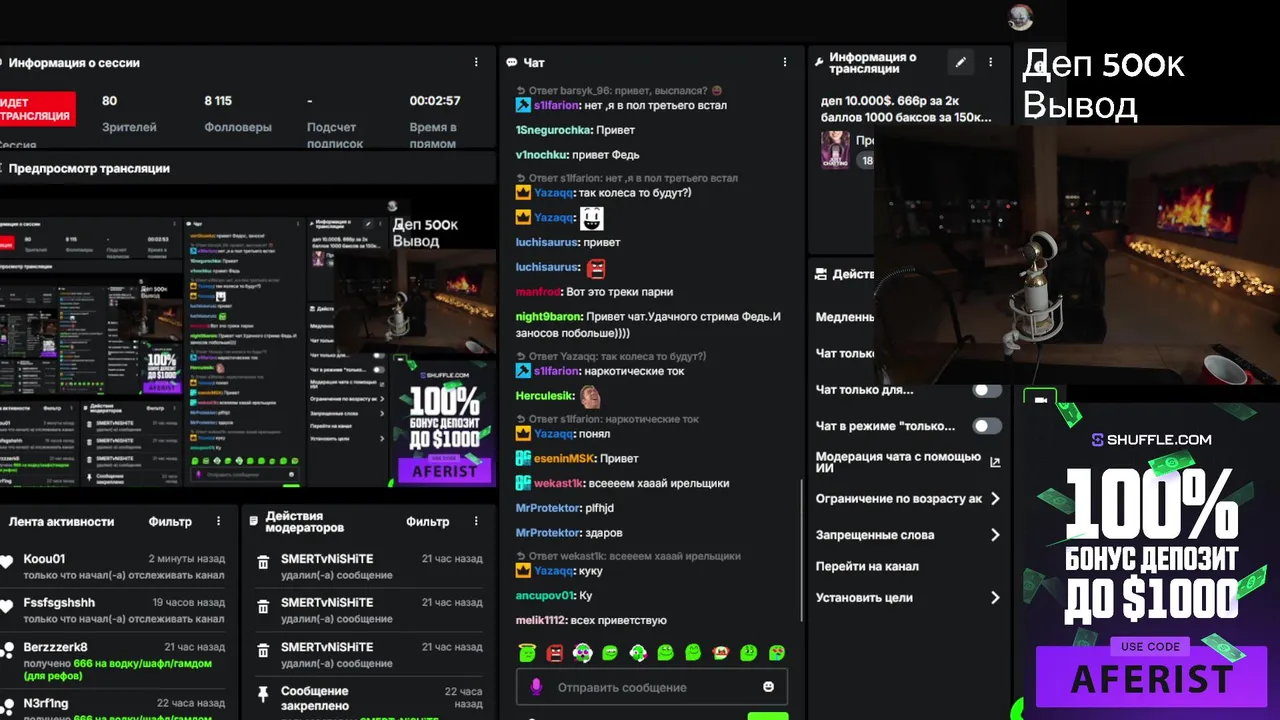Viewport: 1280px width, 720px height.
Task: Click the 8 115 followers count
Action: pyautogui.click(x=218, y=101)
